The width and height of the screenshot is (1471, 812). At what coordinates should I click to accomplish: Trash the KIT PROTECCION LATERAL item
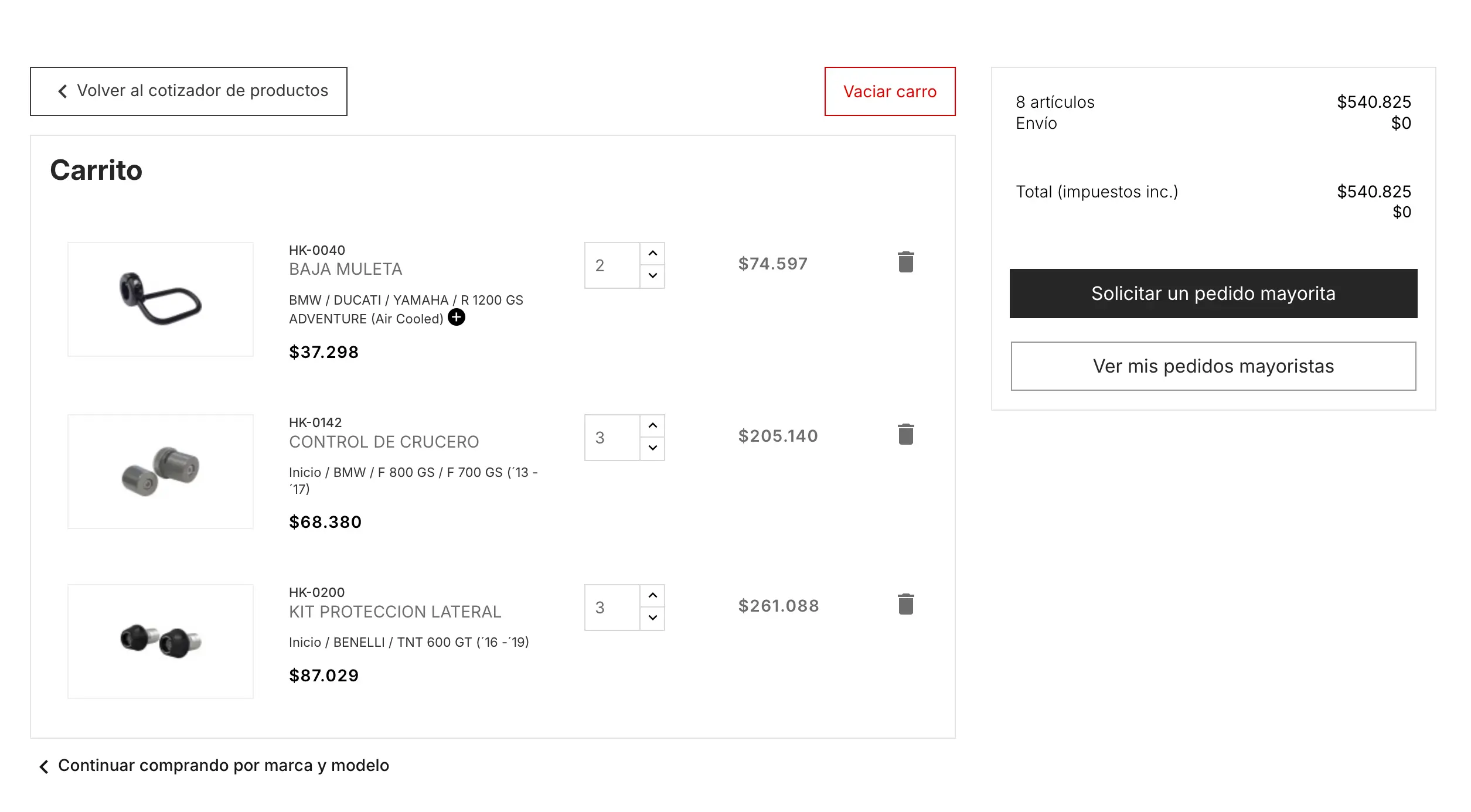(x=905, y=604)
